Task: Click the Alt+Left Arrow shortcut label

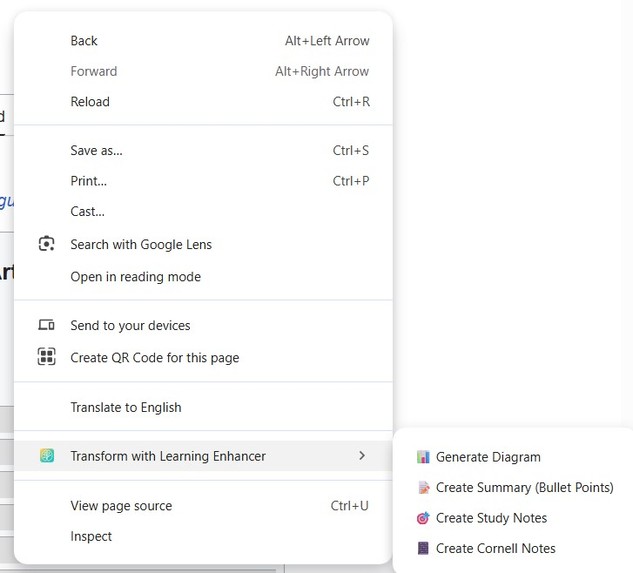Action: click(327, 40)
